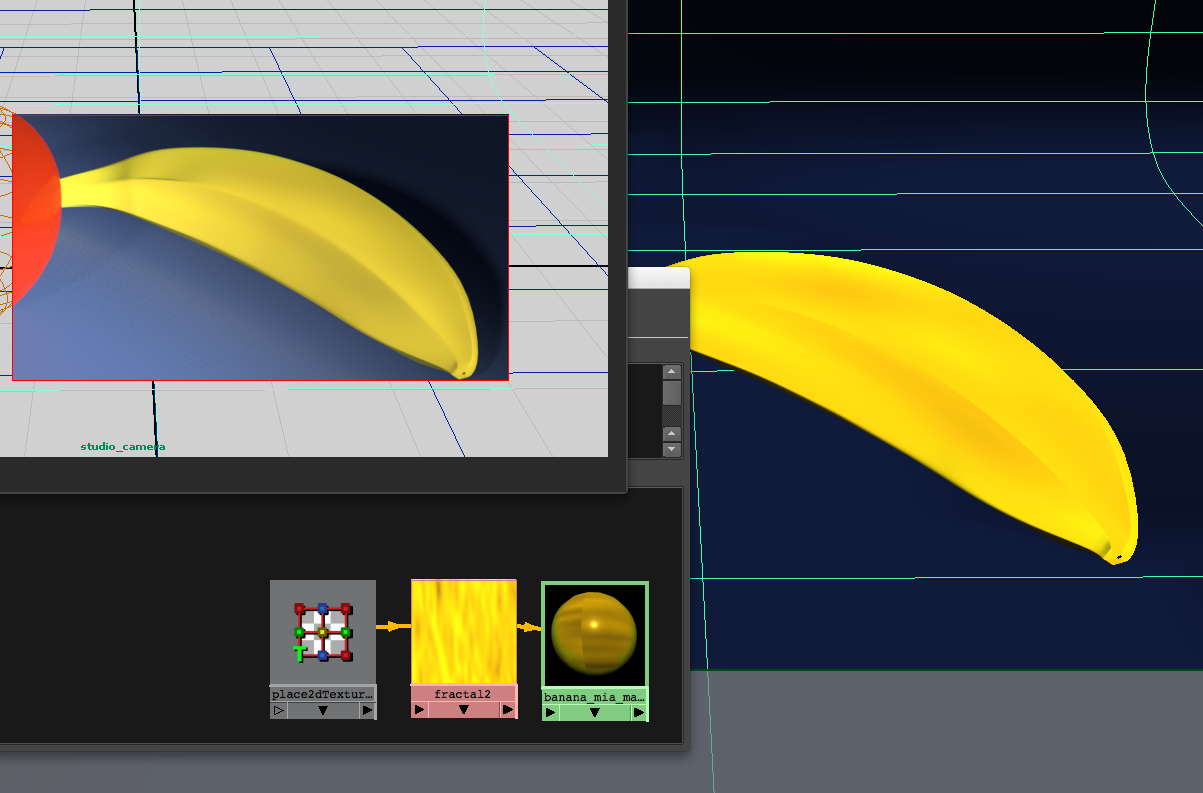
Task: Click input connection arrow on fractal2 node
Action: coord(419,710)
